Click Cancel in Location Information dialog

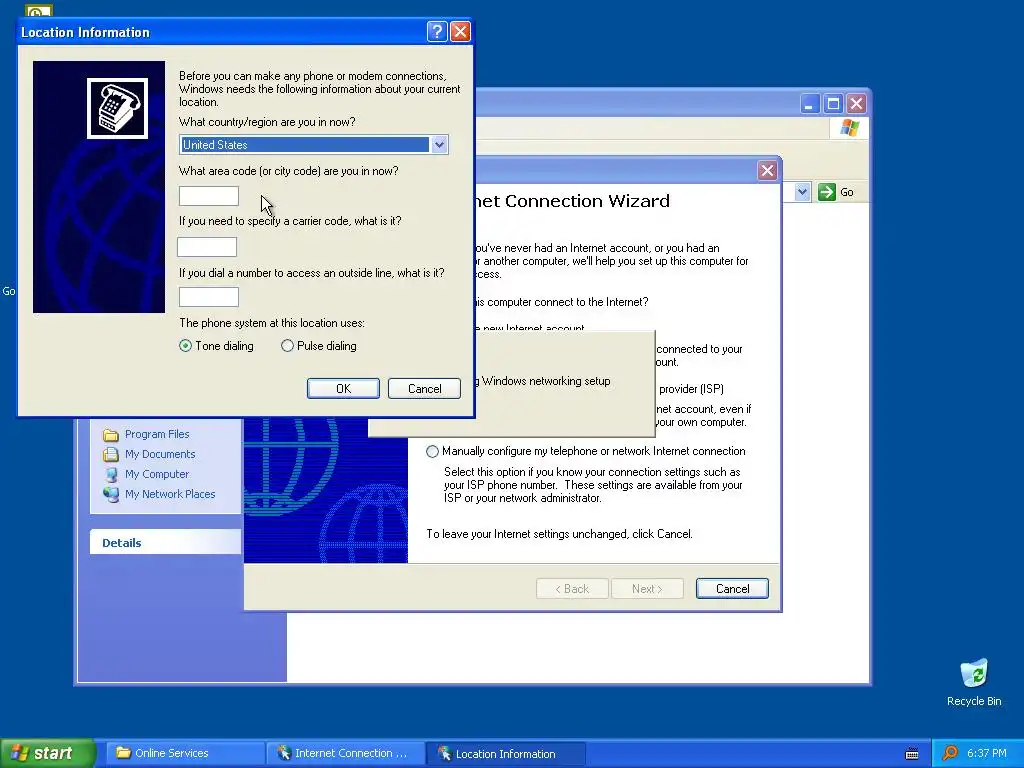[x=424, y=389]
